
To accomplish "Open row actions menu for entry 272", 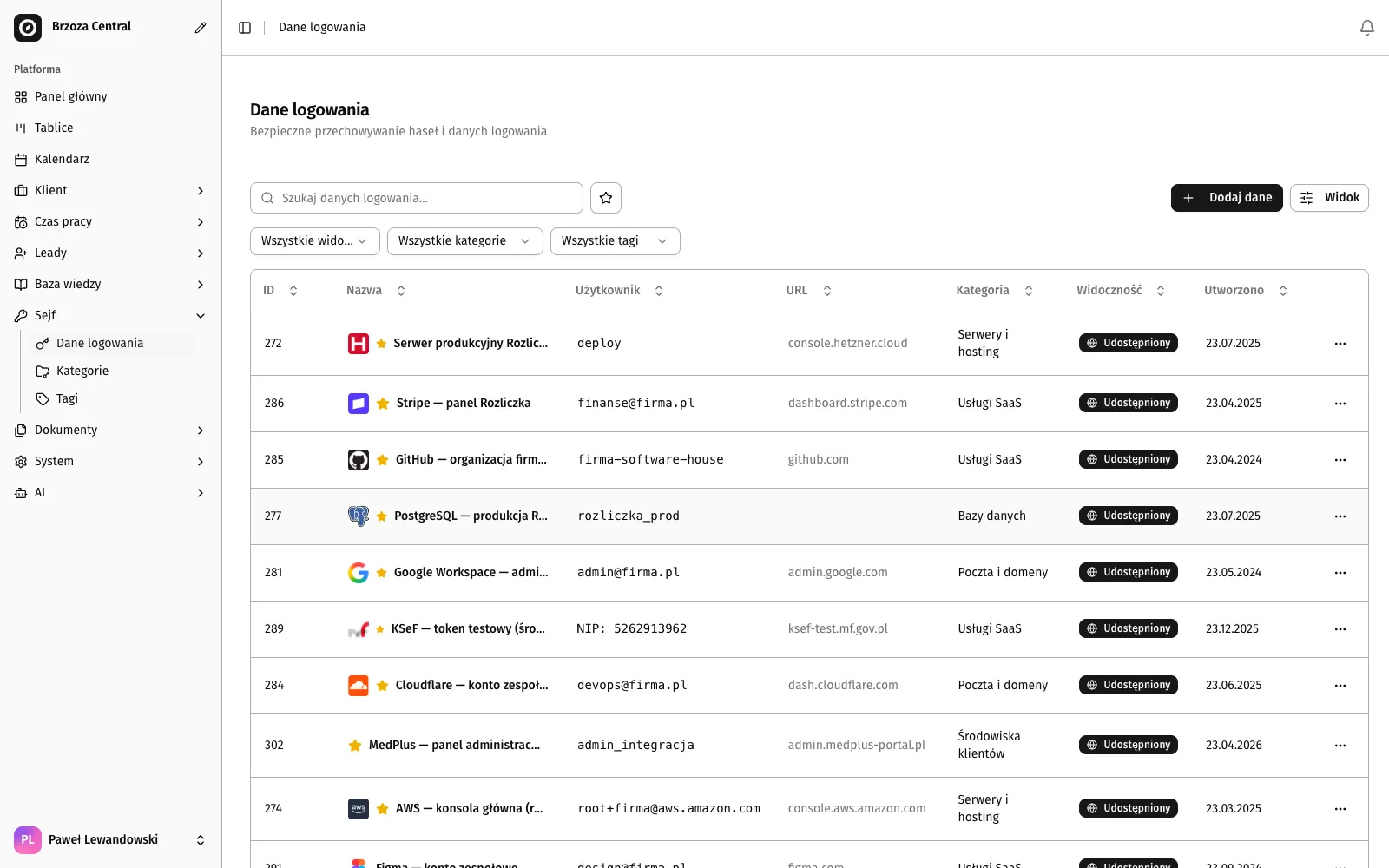I will 1340,344.
